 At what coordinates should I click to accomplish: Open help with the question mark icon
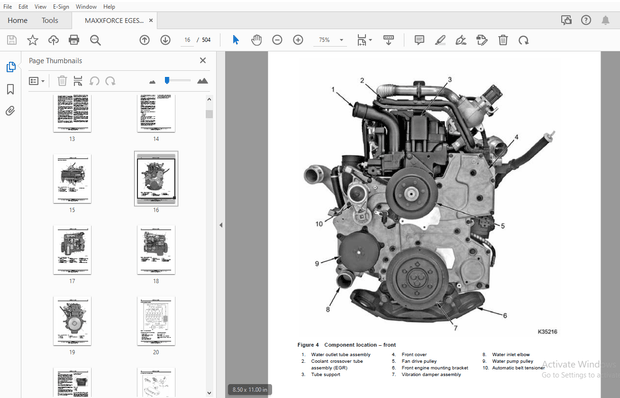[x=586, y=20]
